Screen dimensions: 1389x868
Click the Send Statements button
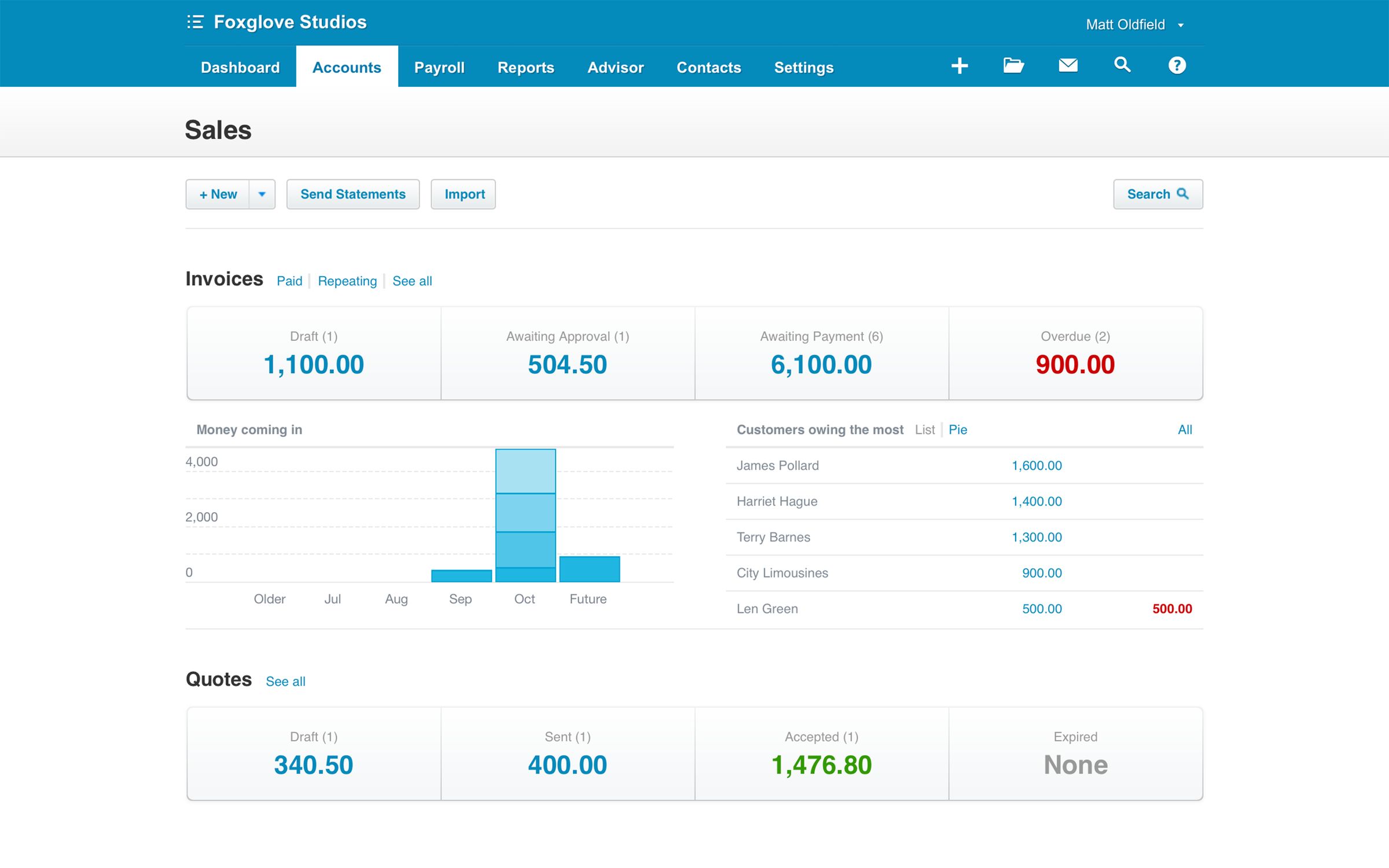[352, 194]
